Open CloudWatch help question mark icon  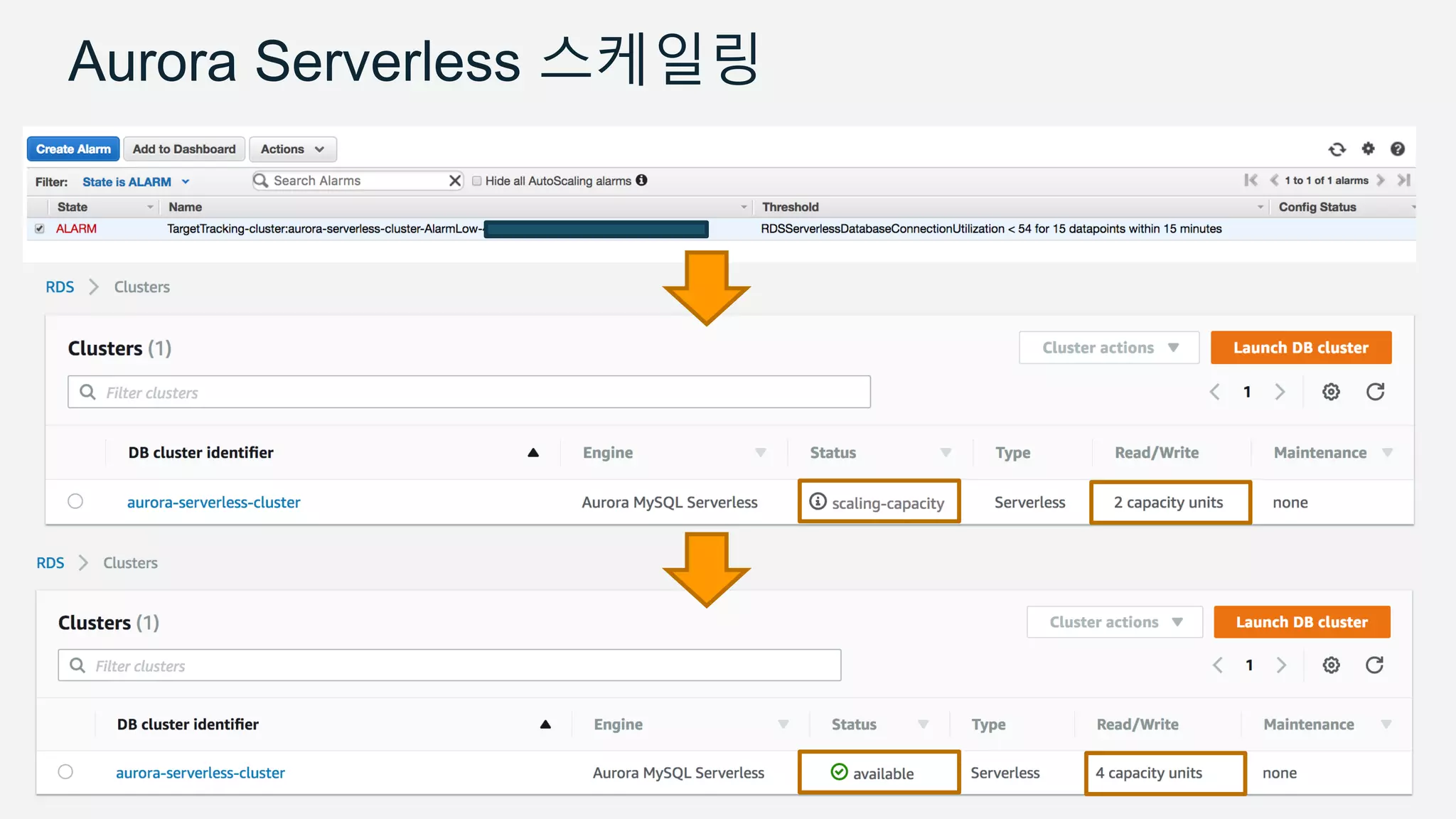[x=1397, y=149]
